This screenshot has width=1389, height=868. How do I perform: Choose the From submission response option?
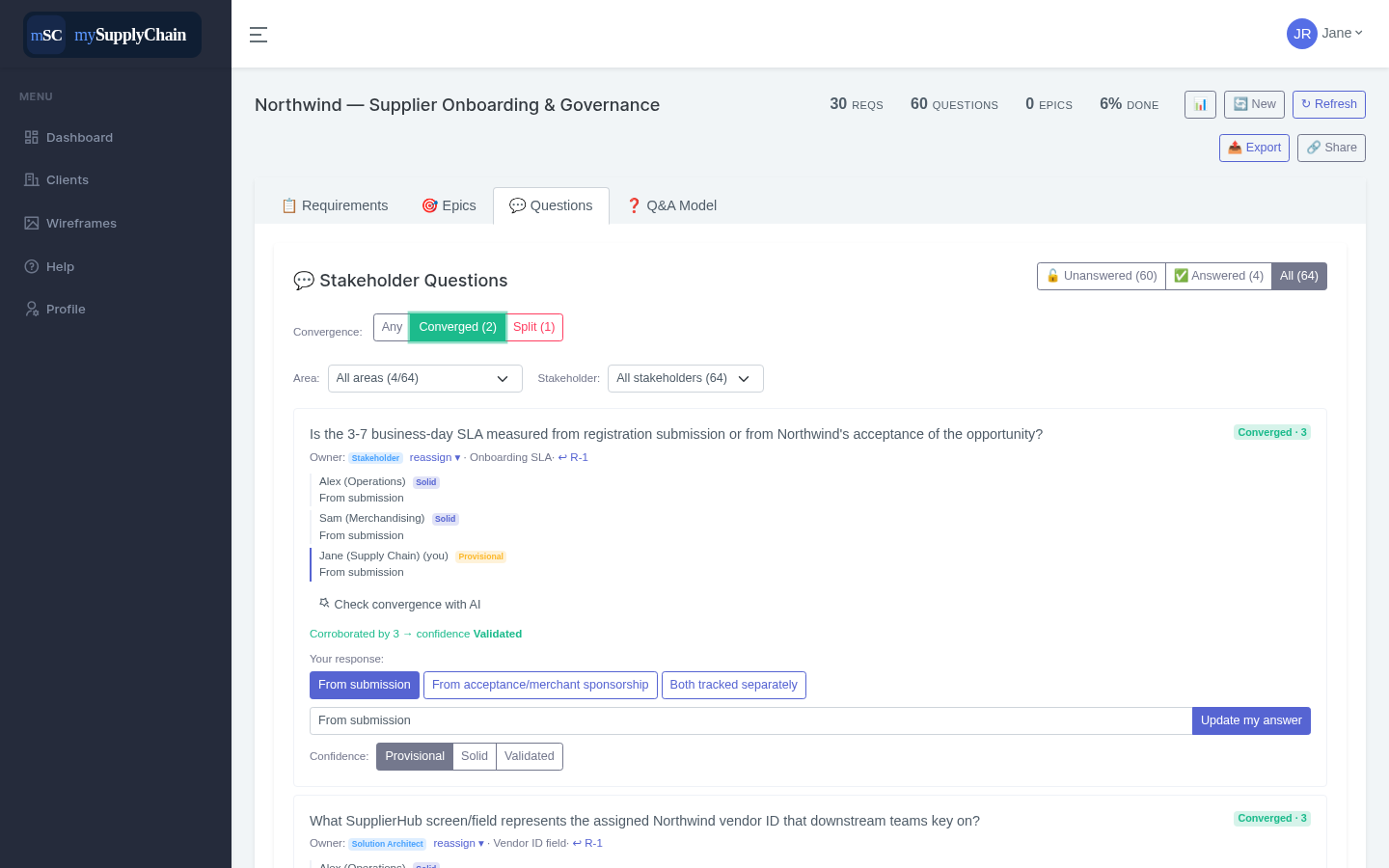coord(365,685)
